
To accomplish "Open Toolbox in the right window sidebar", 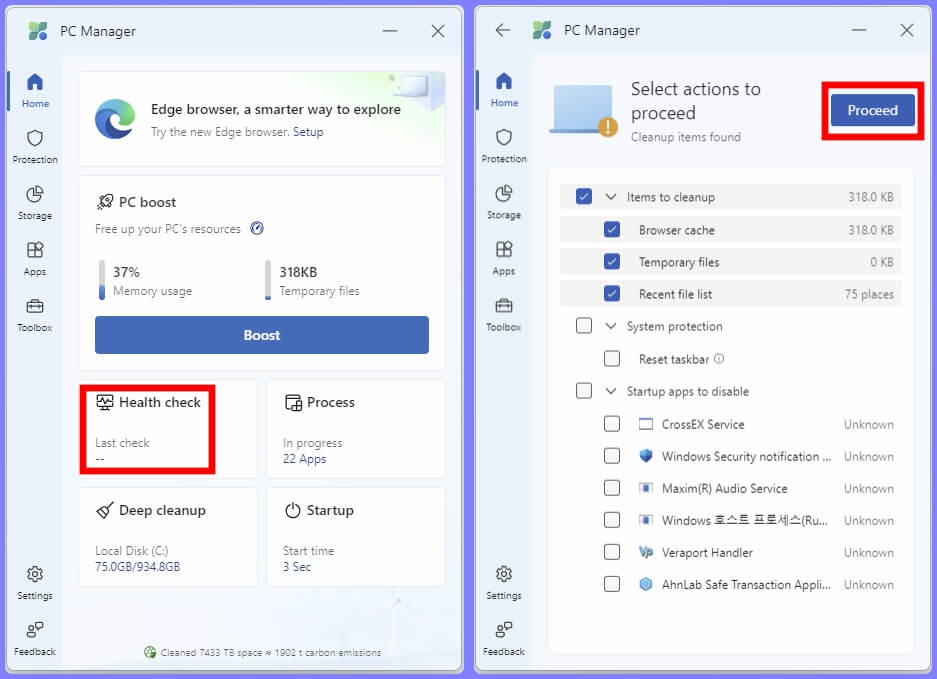I will tap(504, 315).
